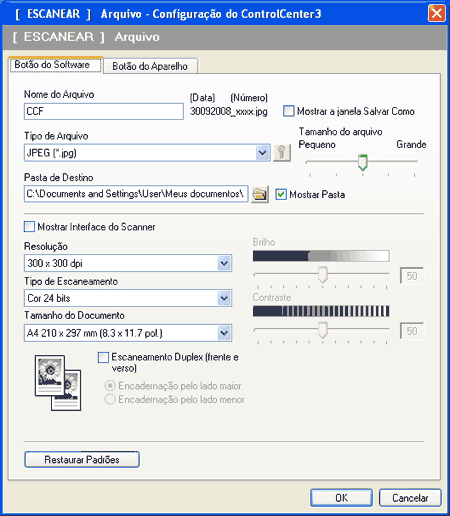Viewport: 450px width, 516px height.
Task: Switch to the Botão do Aparelho tab
Action: click(150, 66)
